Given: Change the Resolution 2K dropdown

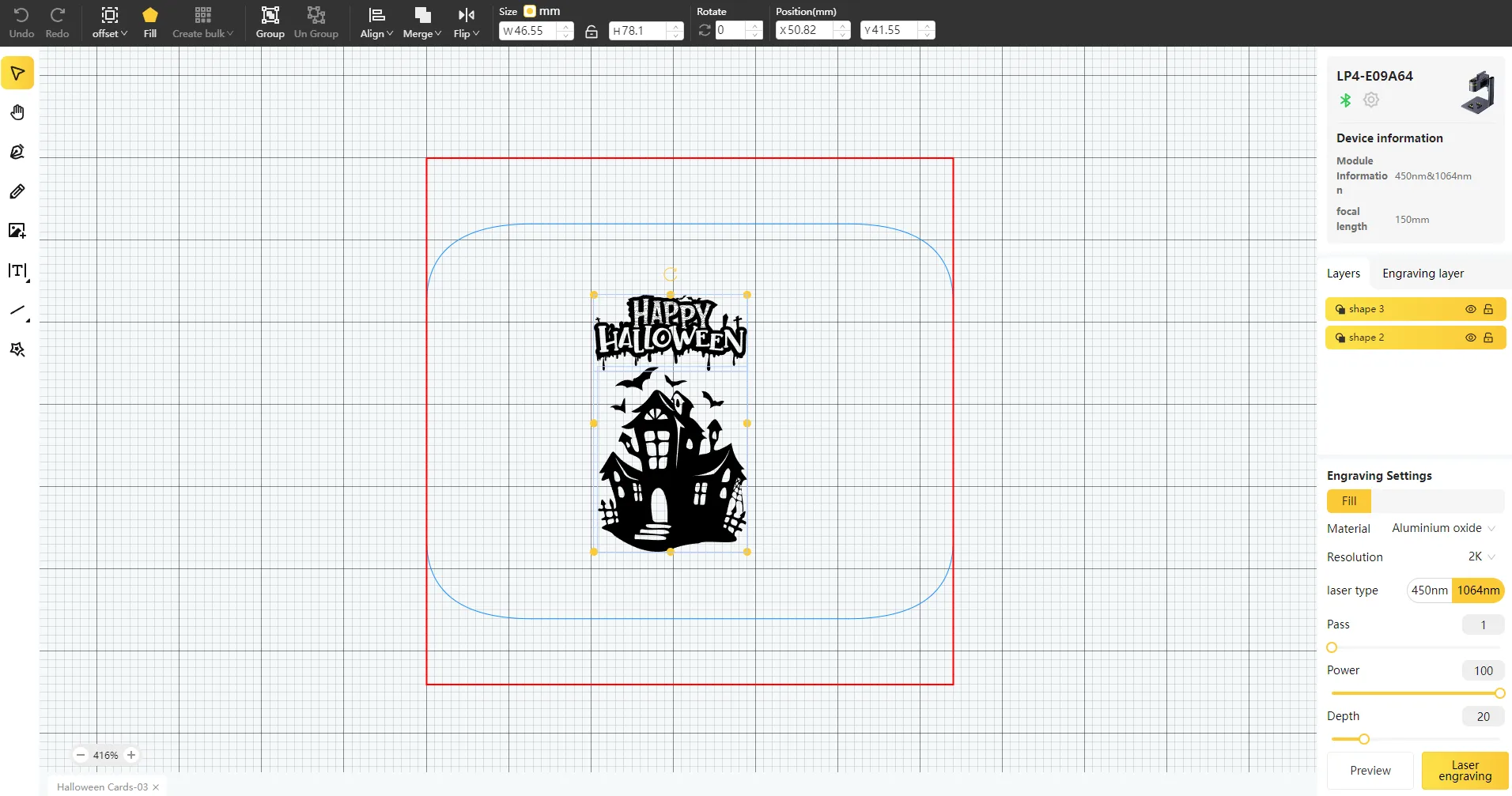Looking at the screenshot, I should 1481,556.
